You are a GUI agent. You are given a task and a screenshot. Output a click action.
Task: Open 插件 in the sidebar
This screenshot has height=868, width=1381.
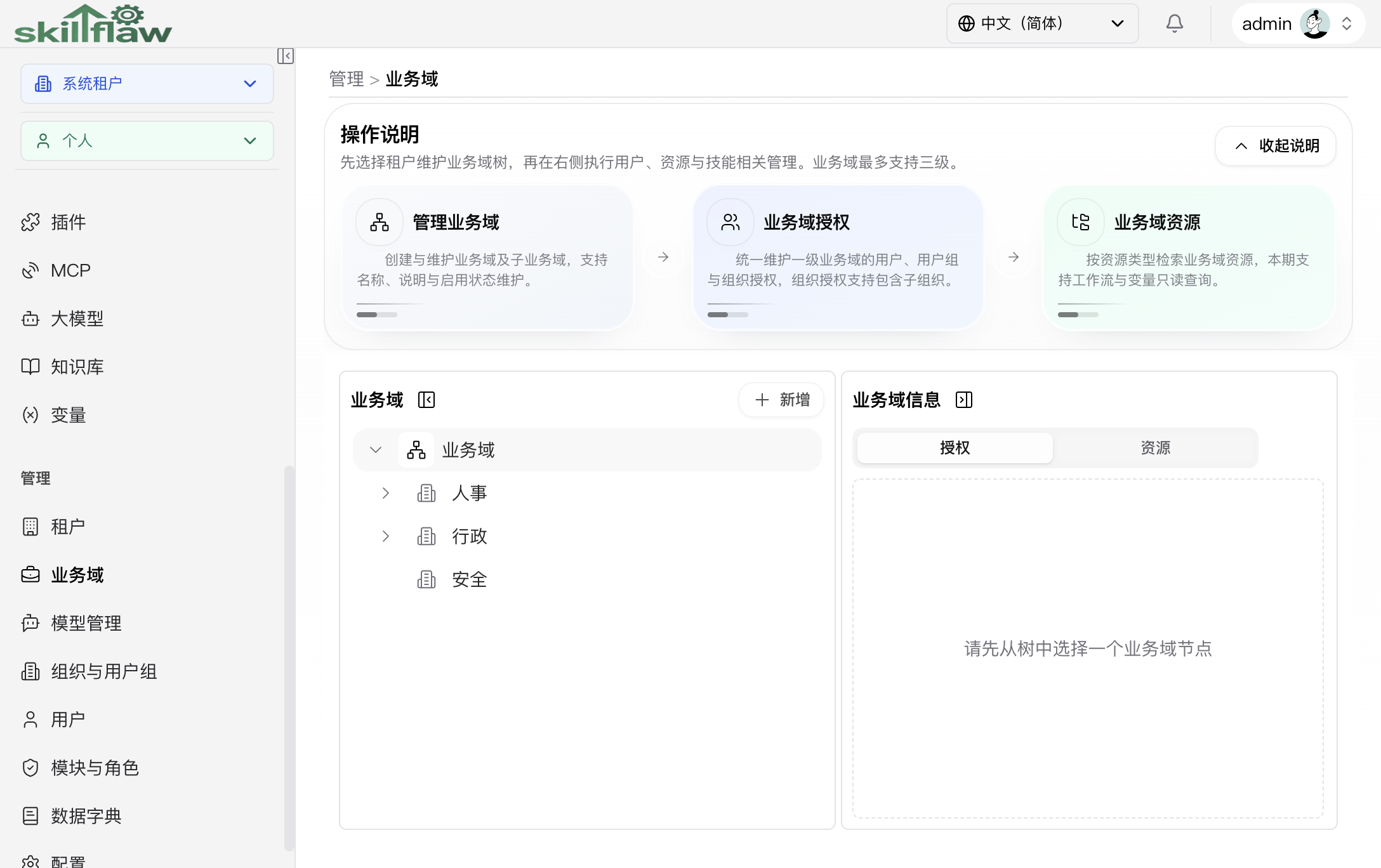tap(69, 222)
